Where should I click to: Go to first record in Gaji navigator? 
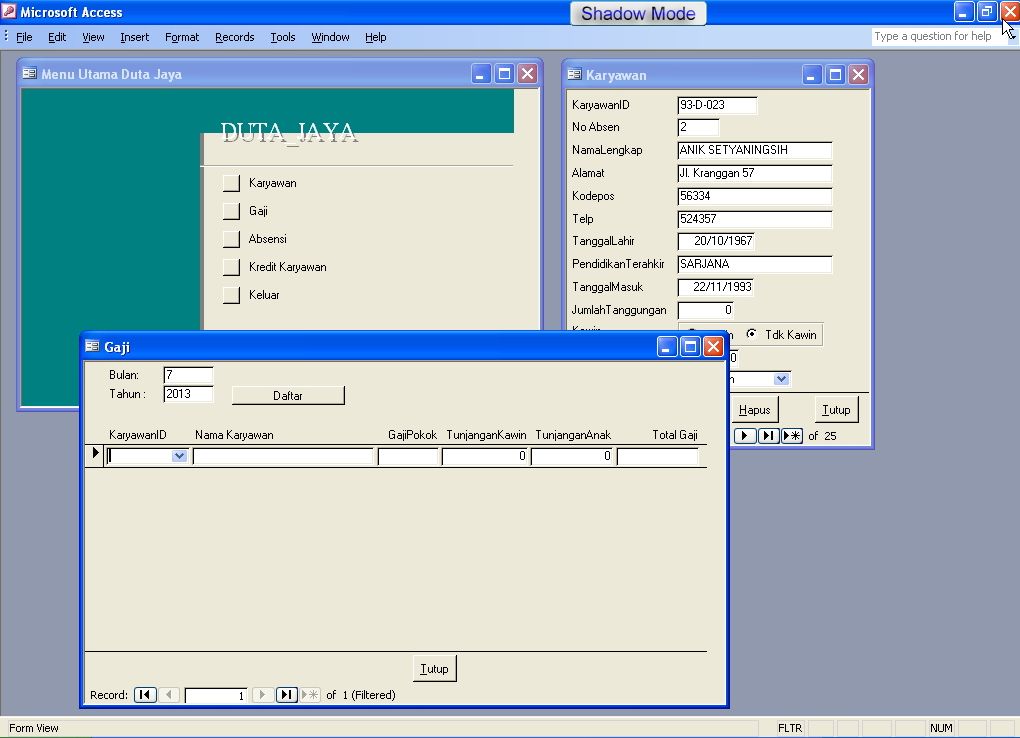pyautogui.click(x=145, y=695)
